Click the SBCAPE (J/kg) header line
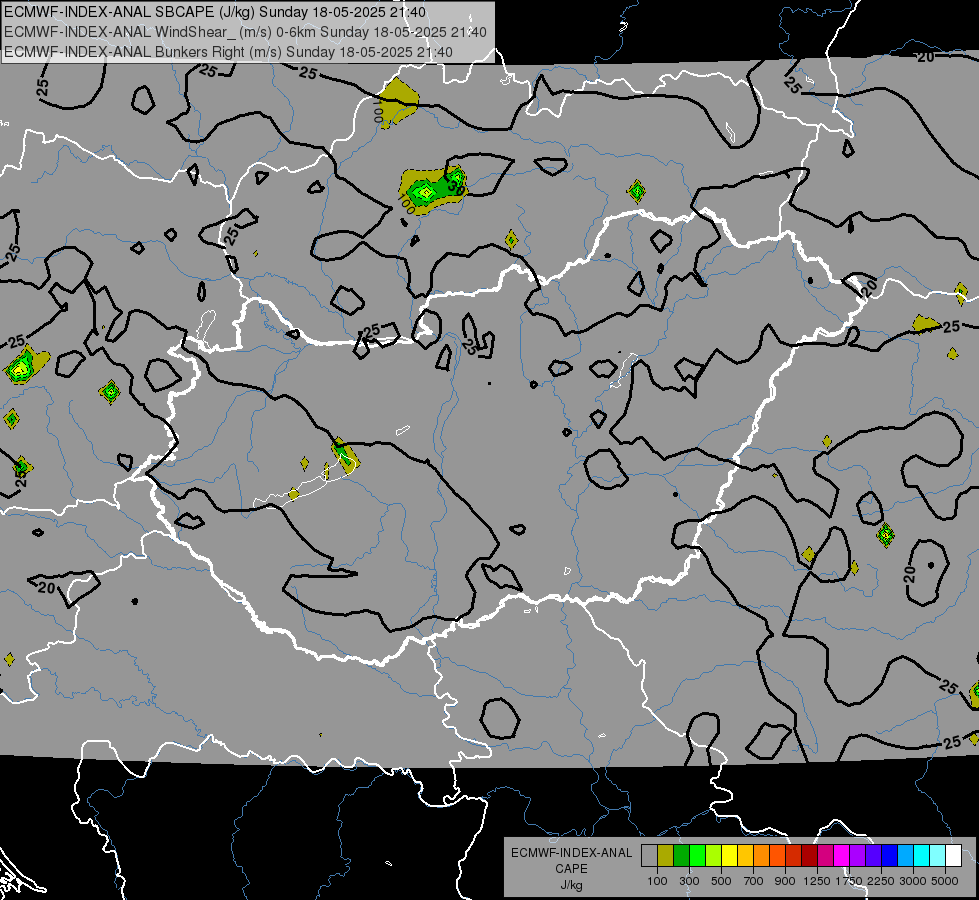The height and width of the screenshot is (900, 979). [215, 12]
